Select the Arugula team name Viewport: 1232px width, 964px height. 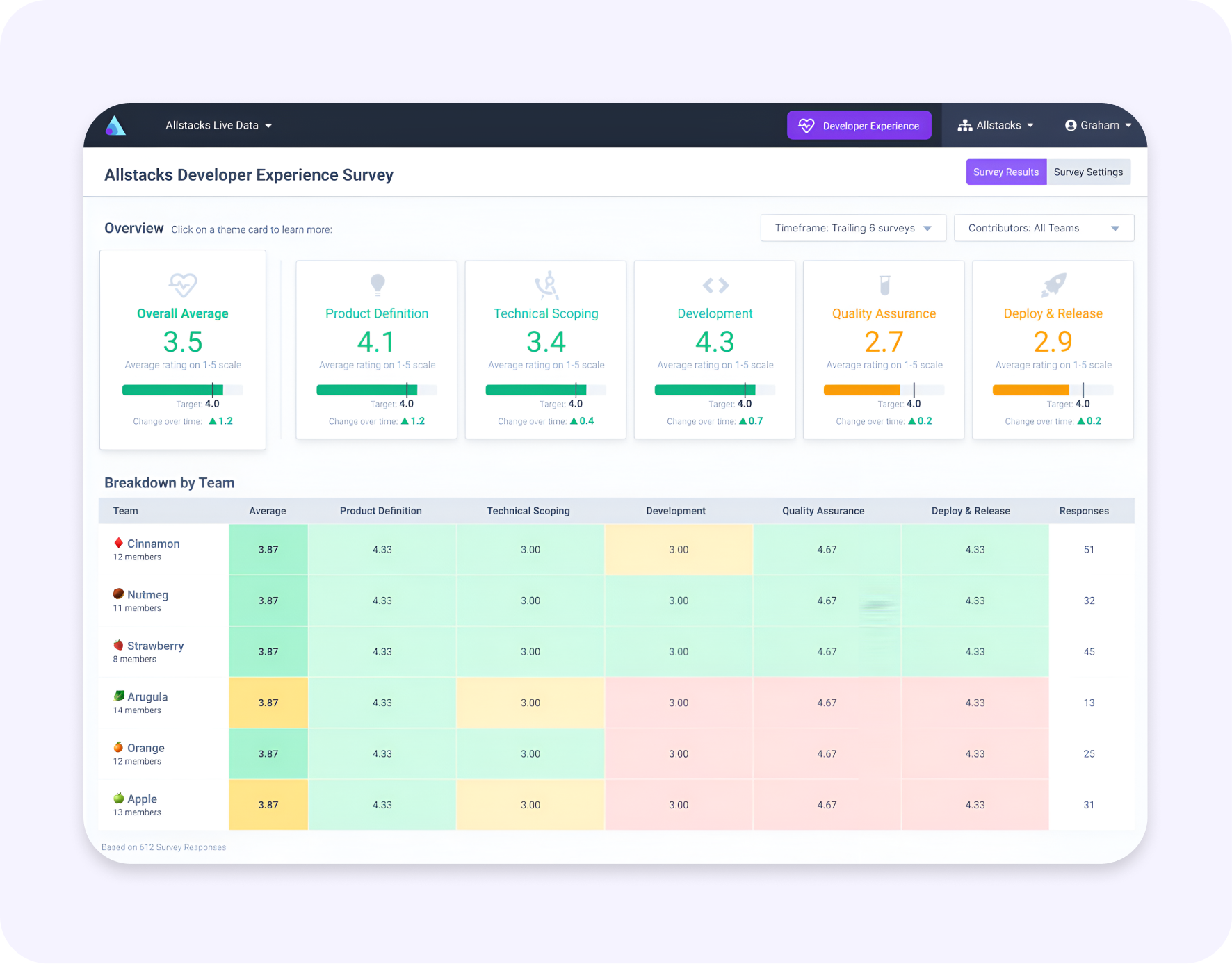click(147, 697)
